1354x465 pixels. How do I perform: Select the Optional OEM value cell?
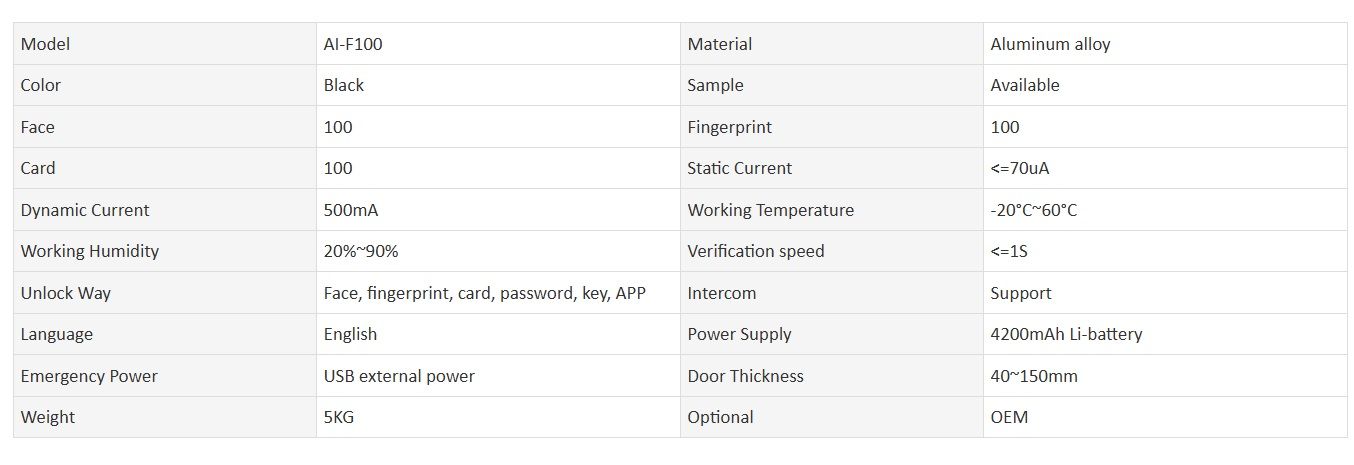pos(1165,417)
